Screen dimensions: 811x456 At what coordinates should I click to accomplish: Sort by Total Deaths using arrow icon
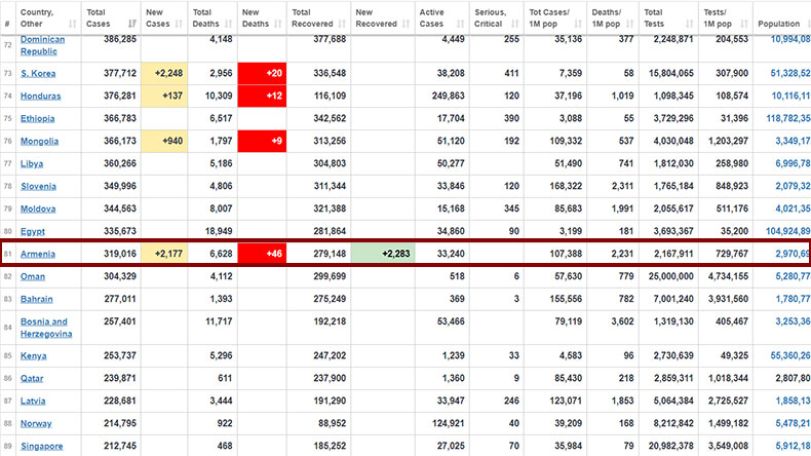coord(229,24)
